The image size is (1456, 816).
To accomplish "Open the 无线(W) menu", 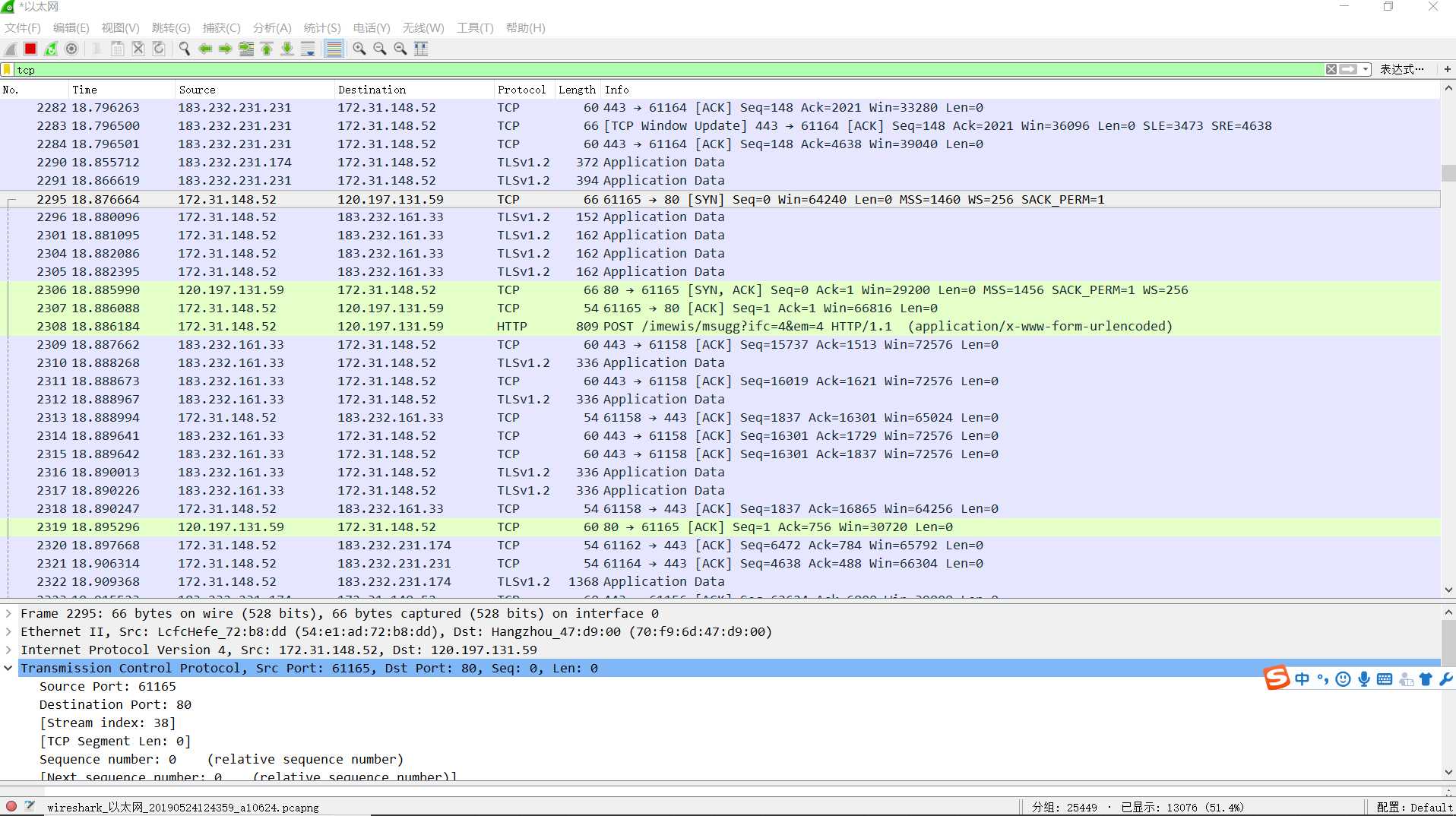I will point(423,28).
